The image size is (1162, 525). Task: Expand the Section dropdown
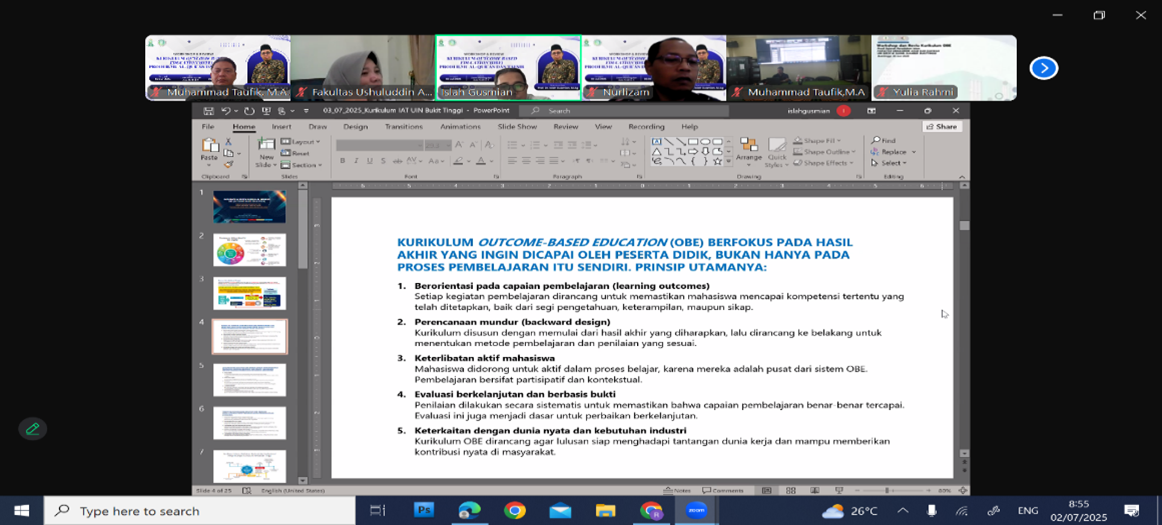tap(302, 165)
